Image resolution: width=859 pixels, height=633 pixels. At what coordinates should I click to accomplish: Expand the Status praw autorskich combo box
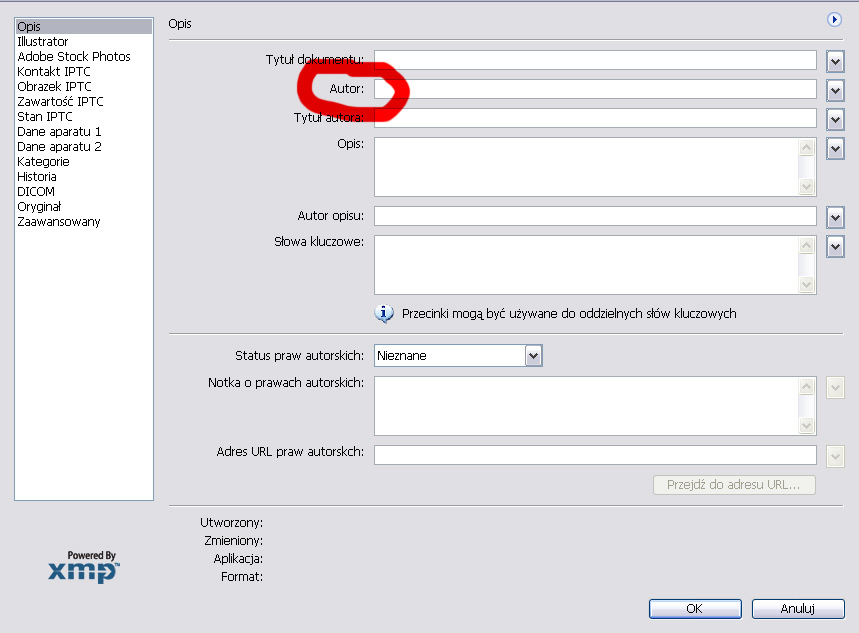[x=533, y=355]
